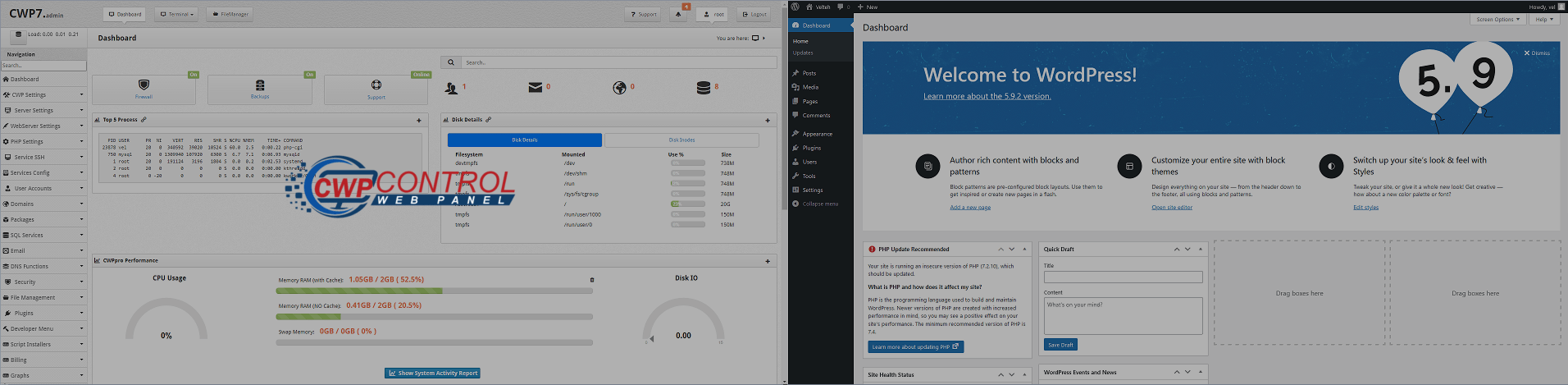Toggle the WordPress Events and News panel

[x=1201, y=372]
